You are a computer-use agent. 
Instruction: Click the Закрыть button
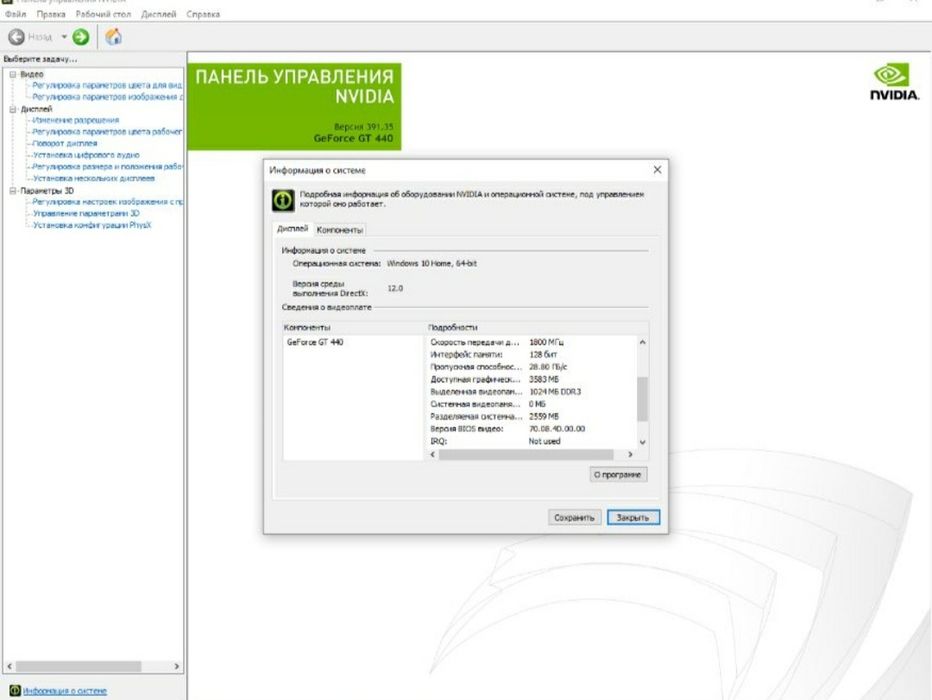coord(633,518)
